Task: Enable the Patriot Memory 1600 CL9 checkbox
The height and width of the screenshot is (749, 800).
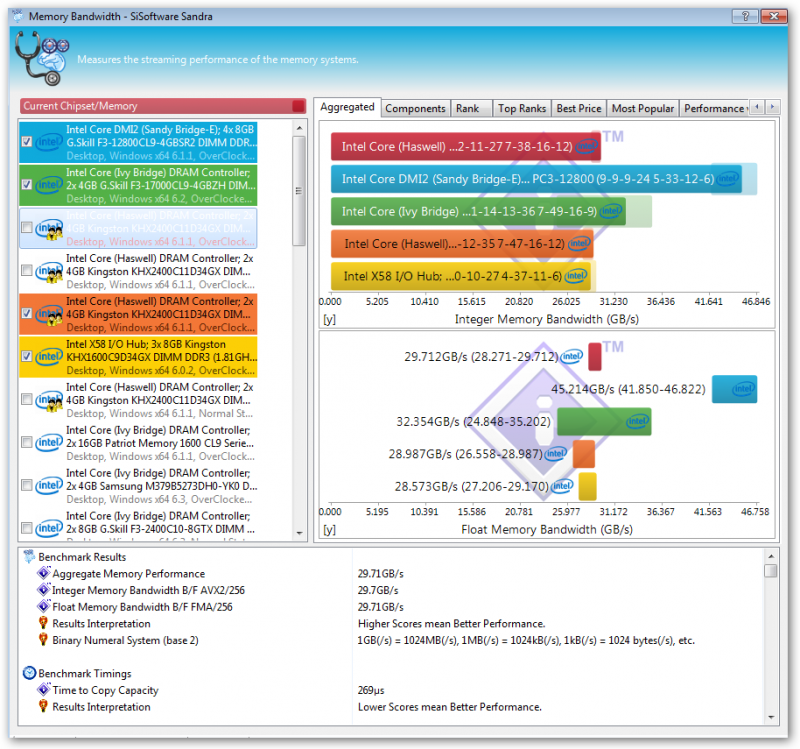Action: (27, 443)
